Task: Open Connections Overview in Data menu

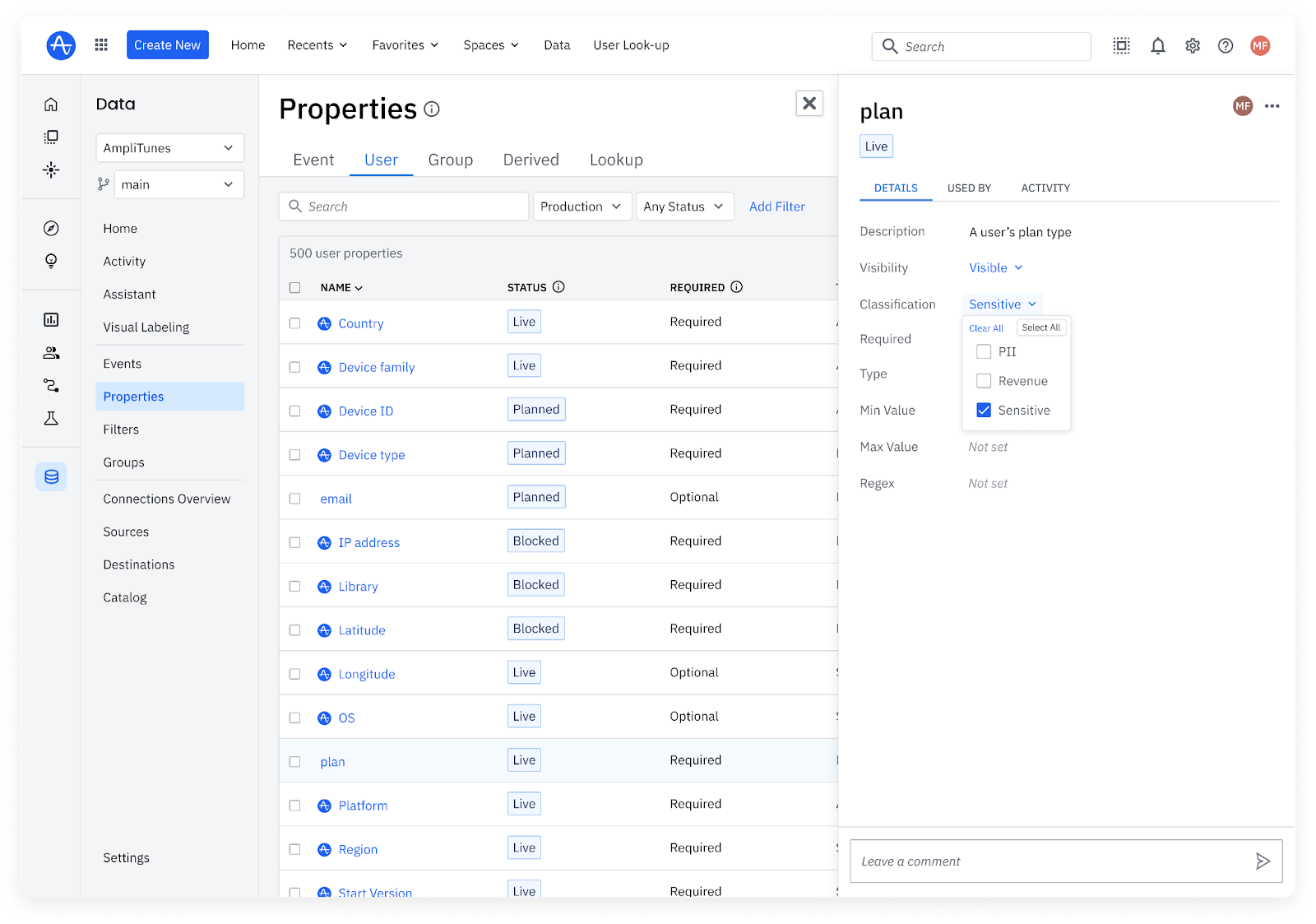Action: click(167, 499)
